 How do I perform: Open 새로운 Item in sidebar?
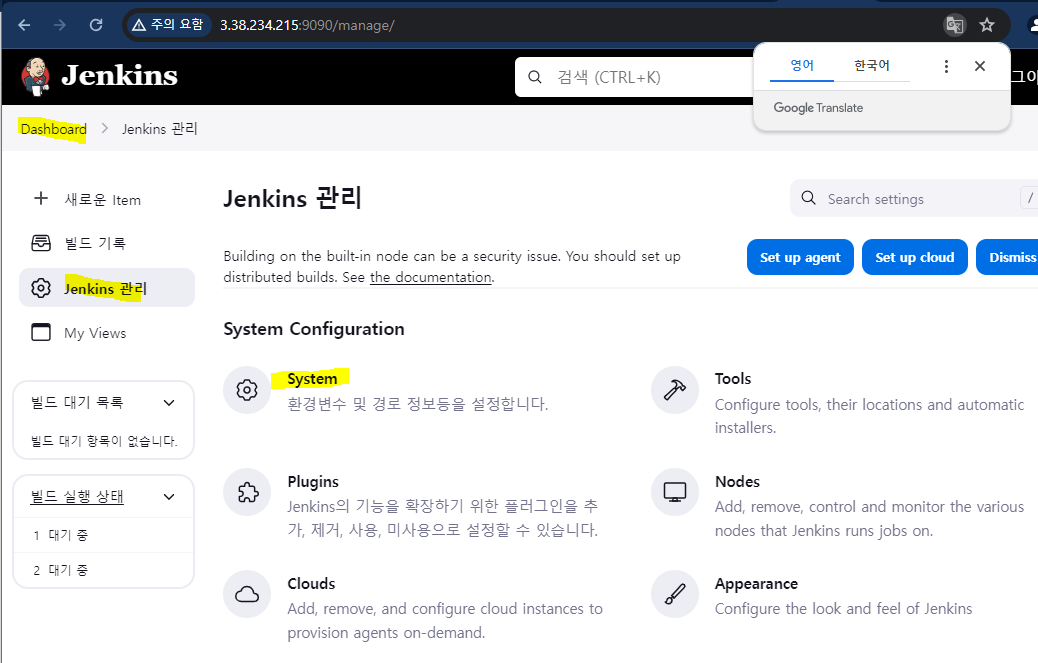[x=107, y=199]
